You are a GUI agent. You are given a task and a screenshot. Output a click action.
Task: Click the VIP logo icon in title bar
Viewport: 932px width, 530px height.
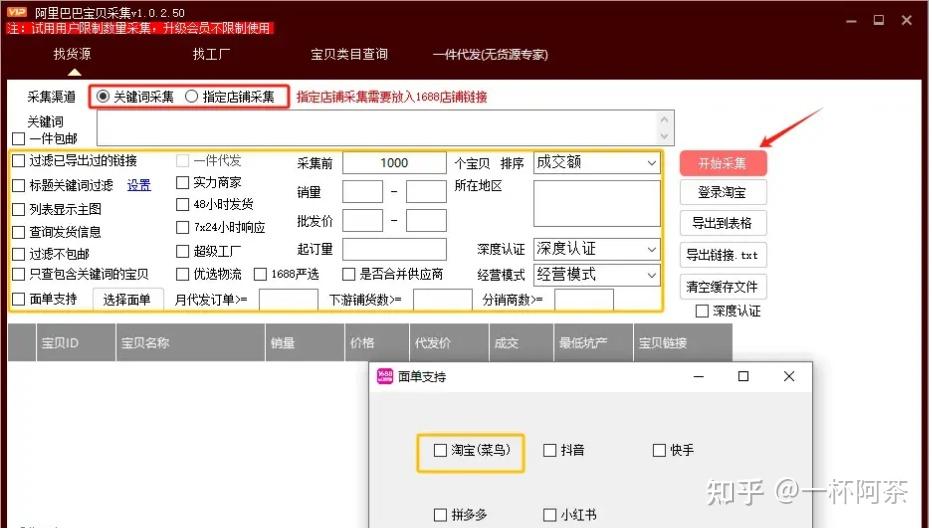[17, 12]
